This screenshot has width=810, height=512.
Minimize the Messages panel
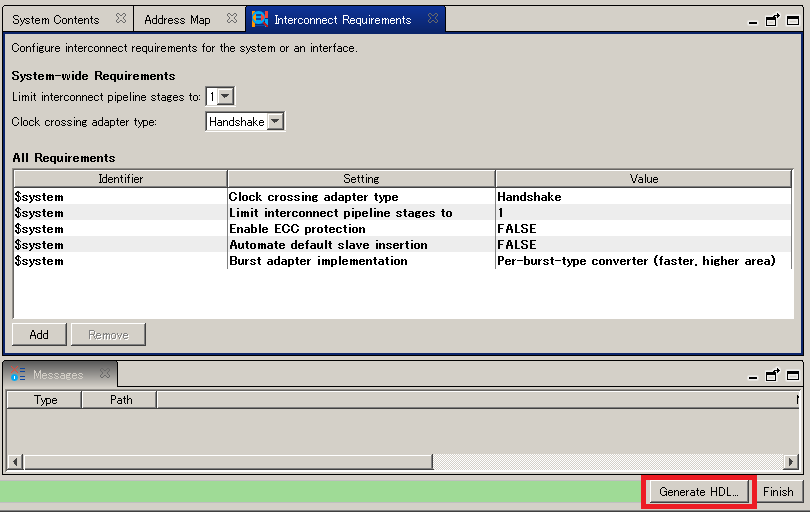(753, 375)
